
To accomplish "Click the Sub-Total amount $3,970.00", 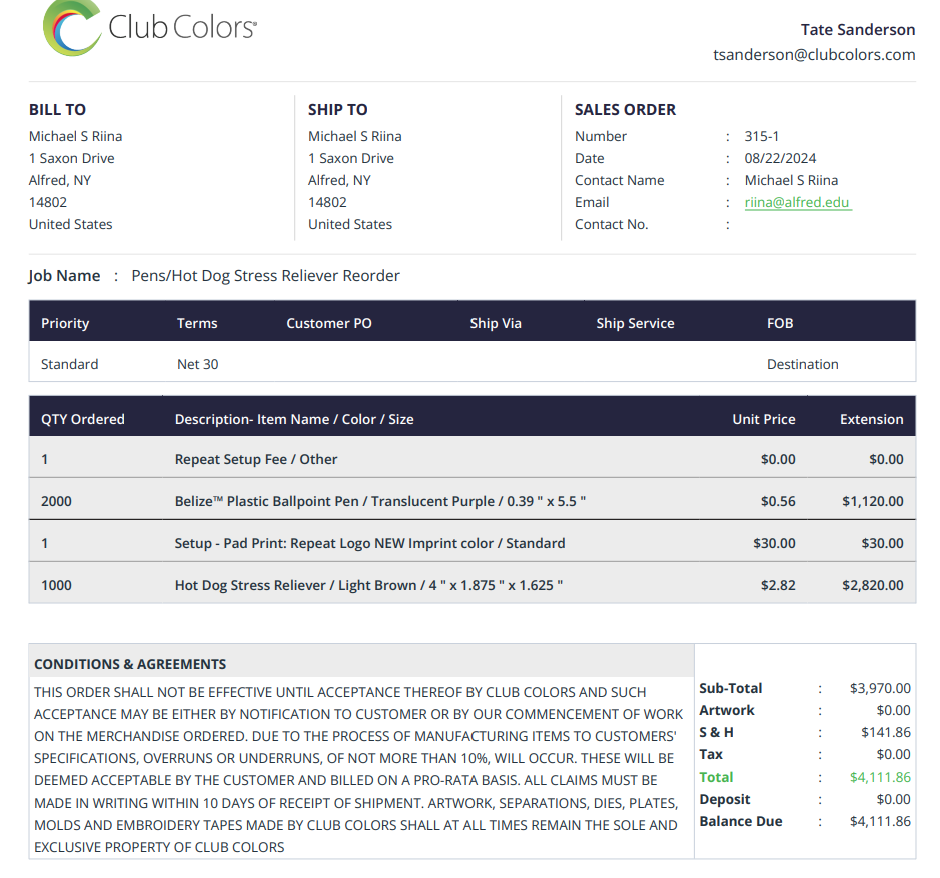I will 879,688.
